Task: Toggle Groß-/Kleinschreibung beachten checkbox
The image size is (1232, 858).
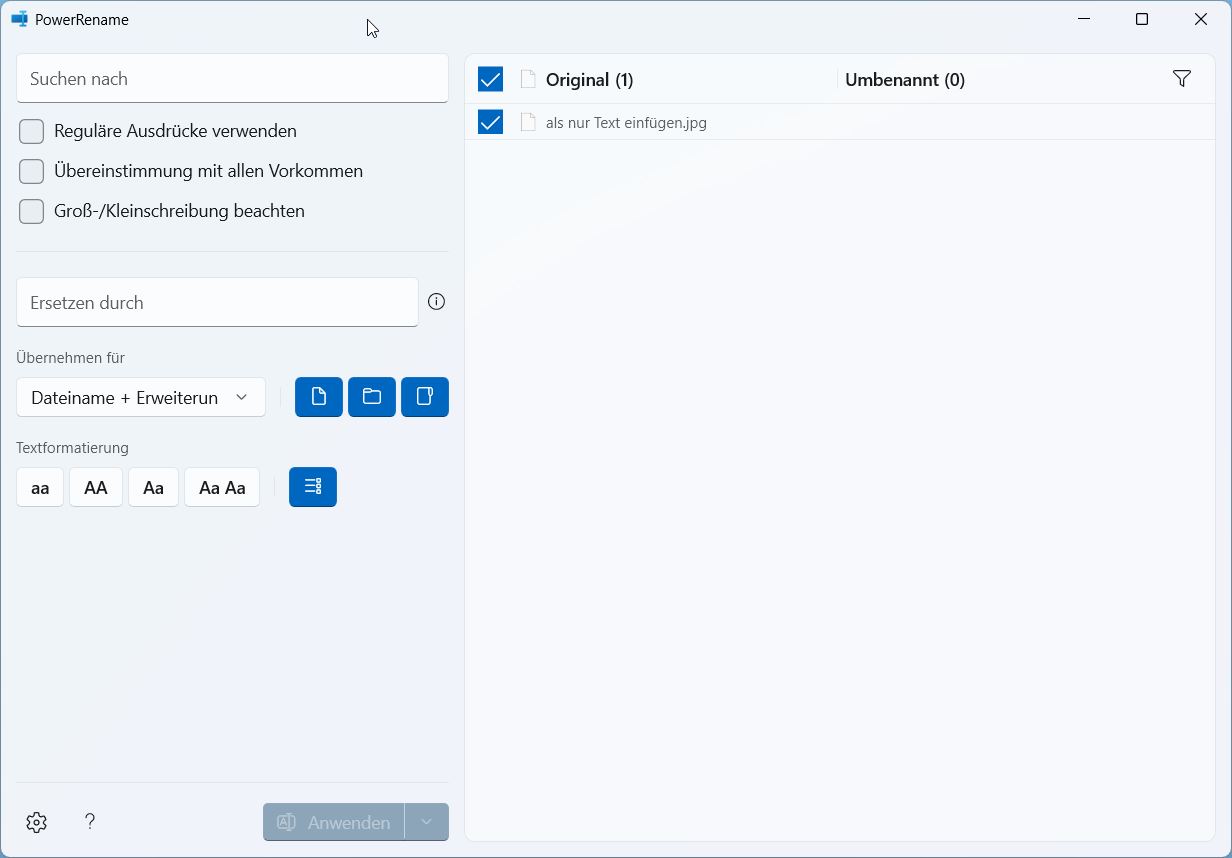Action: coord(32,211)
